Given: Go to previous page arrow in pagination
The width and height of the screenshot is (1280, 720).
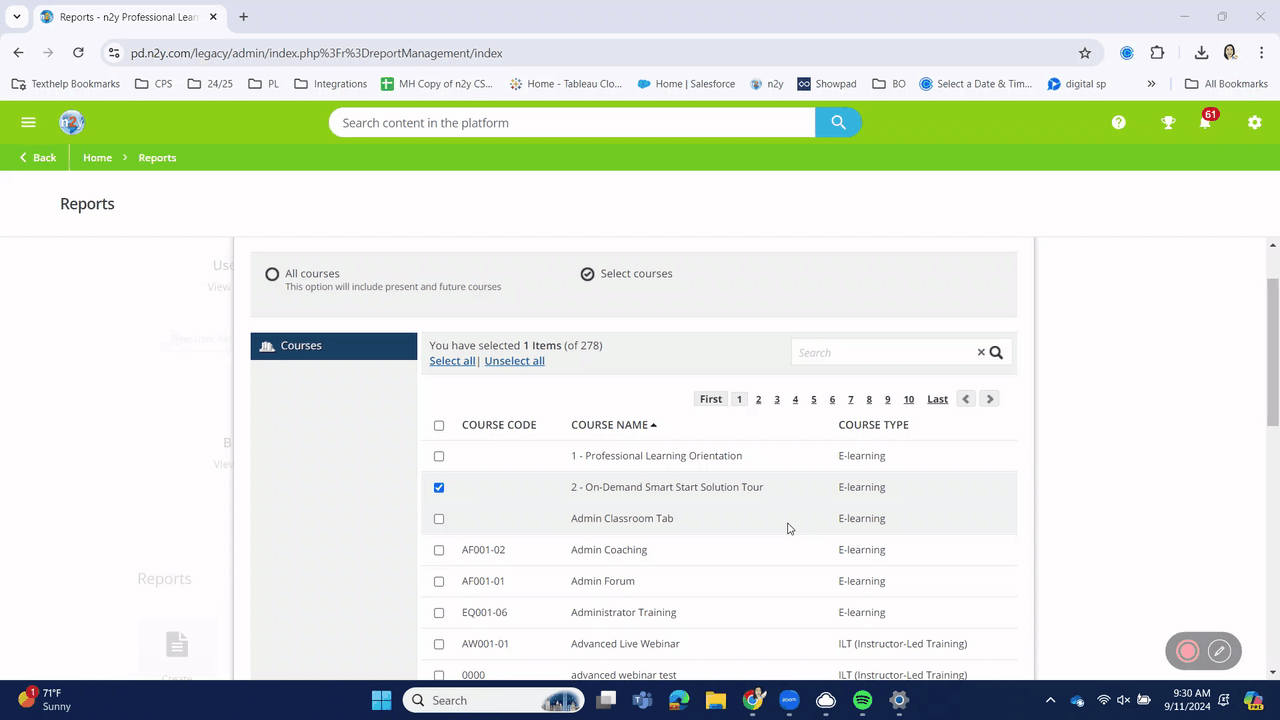Looking at the screenshot, I should [x=965, y=399].
